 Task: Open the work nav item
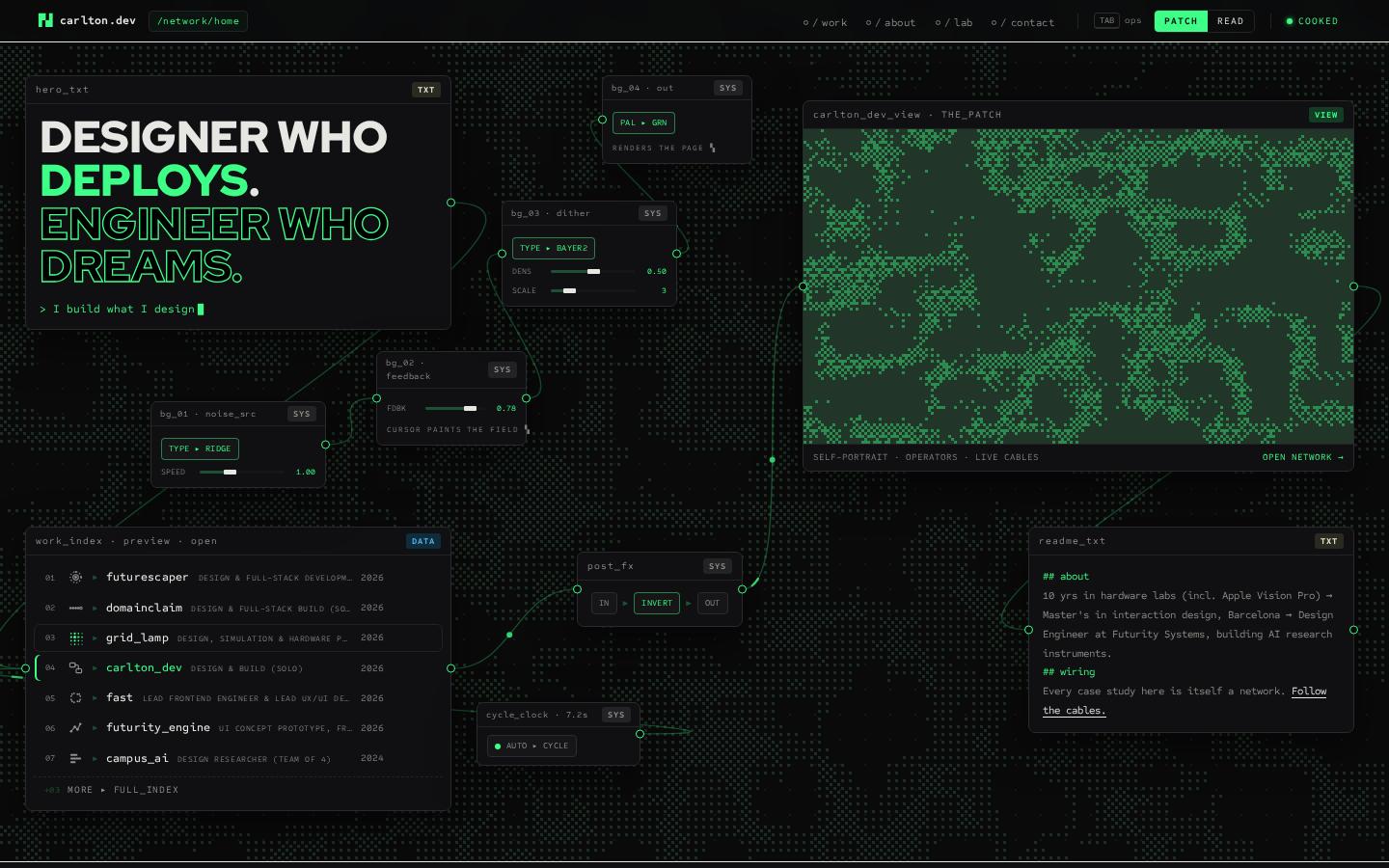(825, 22)
